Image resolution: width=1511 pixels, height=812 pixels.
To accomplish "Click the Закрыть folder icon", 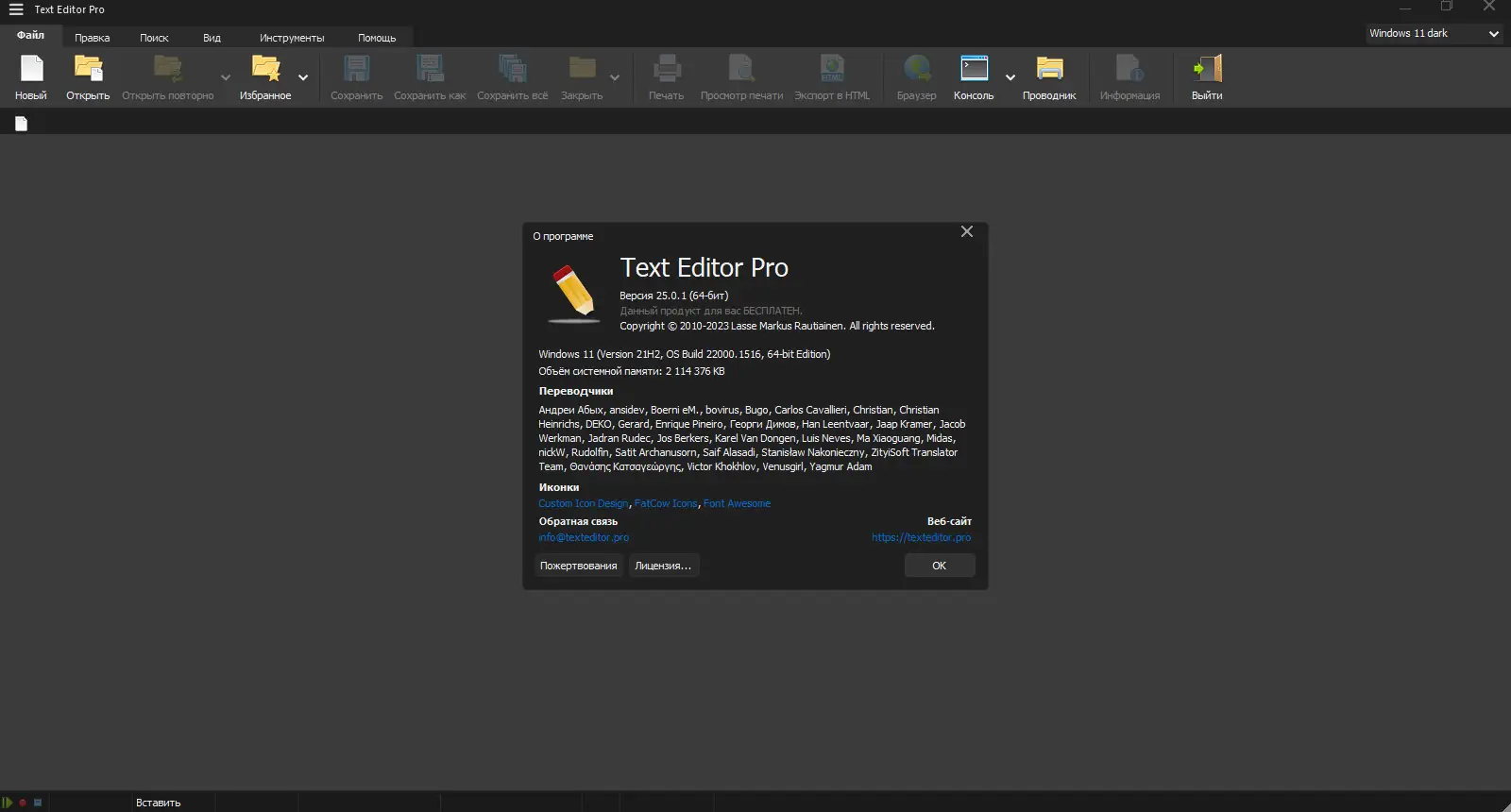I will pos(582,69).
